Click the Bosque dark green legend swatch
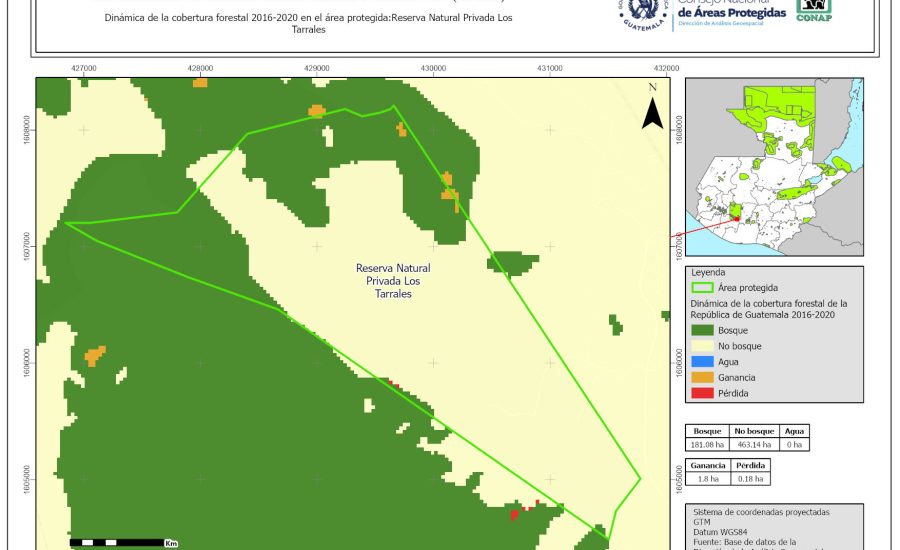900x550 pixels. [x=702, y=330]
